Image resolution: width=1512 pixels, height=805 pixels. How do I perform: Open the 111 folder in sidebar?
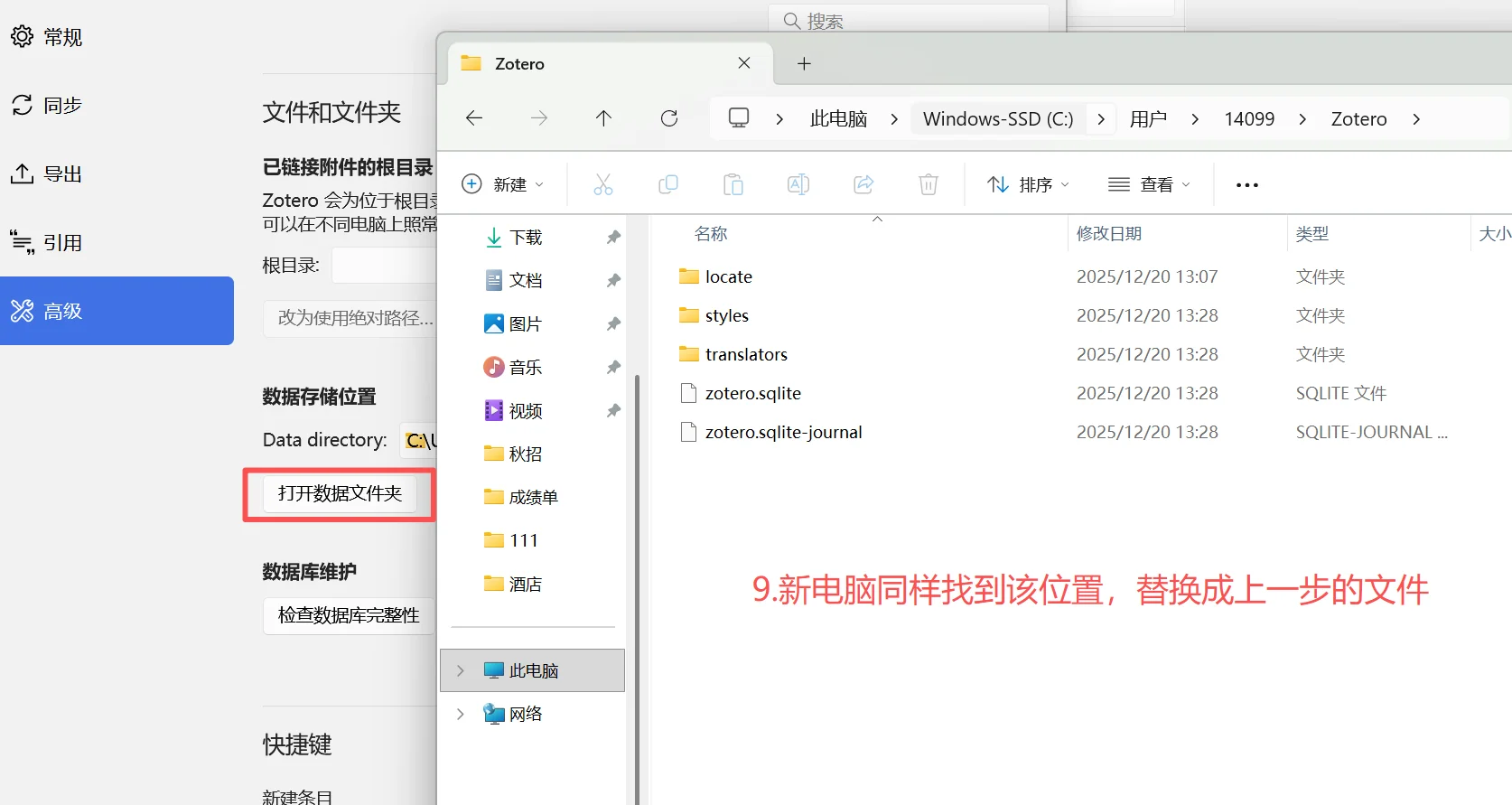[x=524, y=540]
